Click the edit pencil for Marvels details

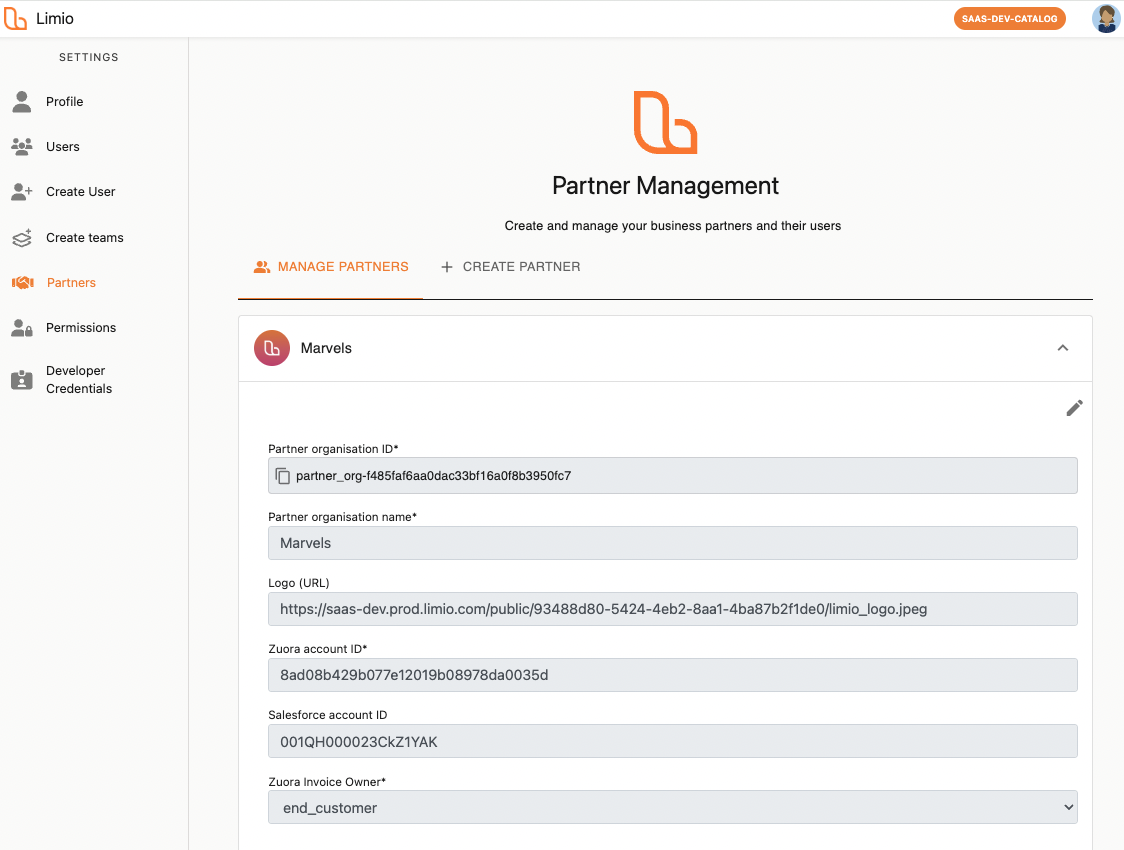1074,408
